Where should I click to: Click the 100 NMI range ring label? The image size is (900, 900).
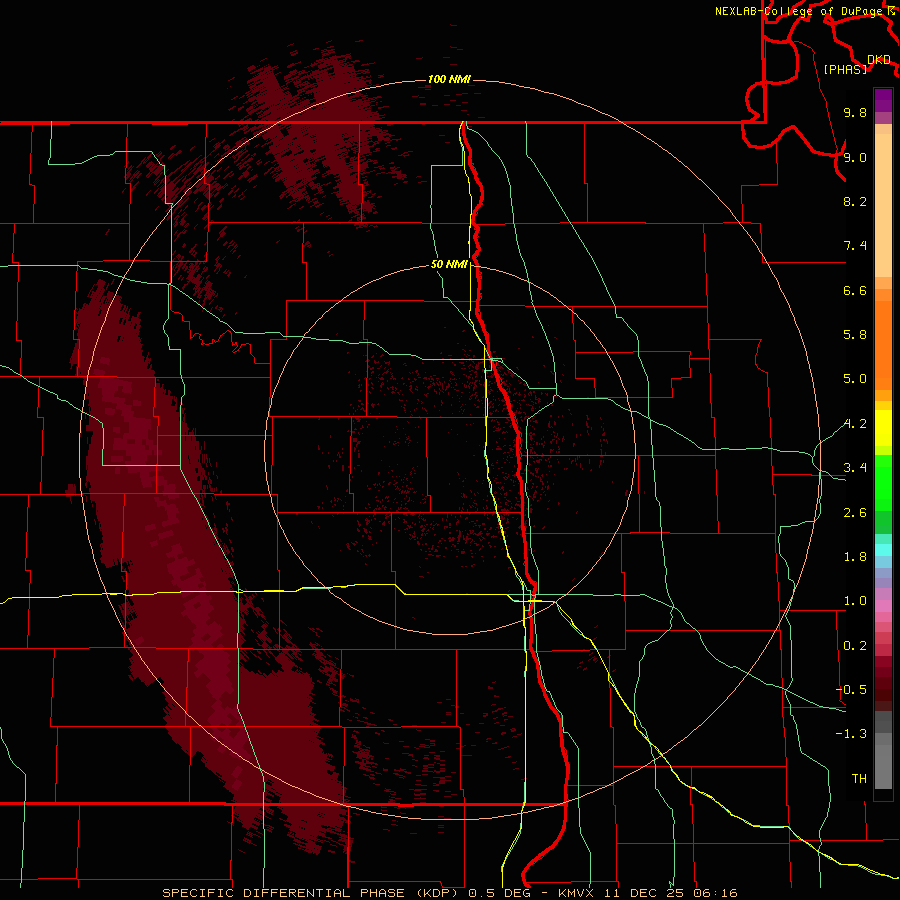(x=449, y=79)
